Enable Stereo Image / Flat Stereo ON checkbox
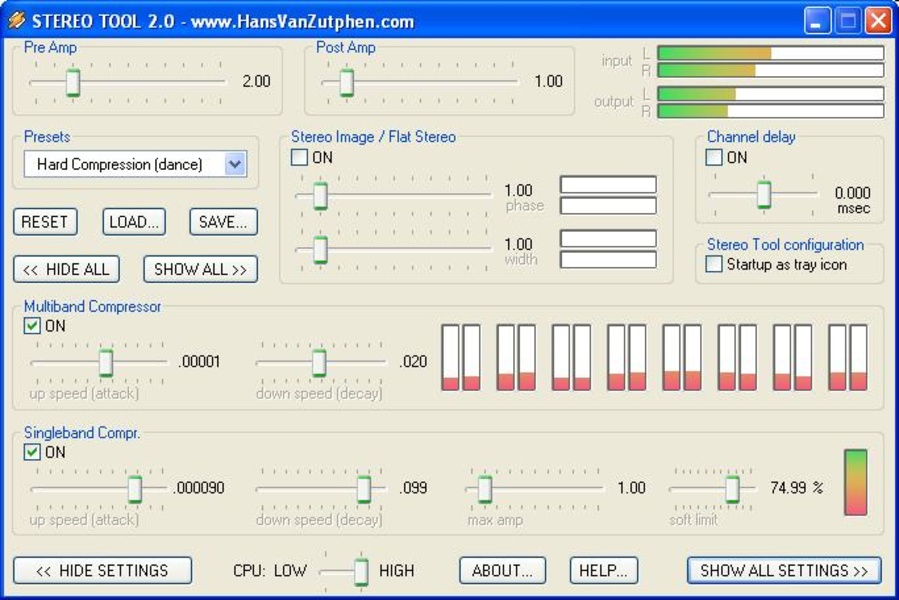This screenshot has width=899, height=600. [299, 157]
